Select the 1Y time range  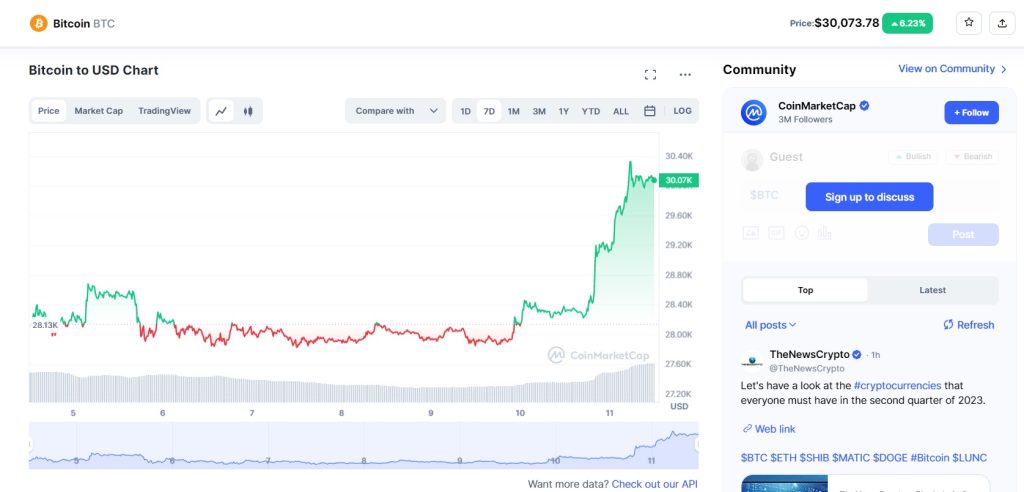click(x=564, y=111)
